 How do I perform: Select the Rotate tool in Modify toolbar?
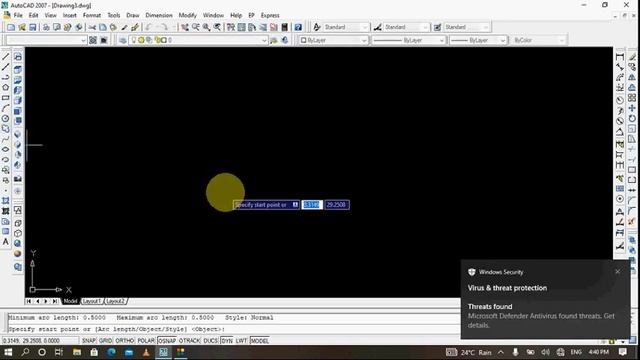(632, 118)
